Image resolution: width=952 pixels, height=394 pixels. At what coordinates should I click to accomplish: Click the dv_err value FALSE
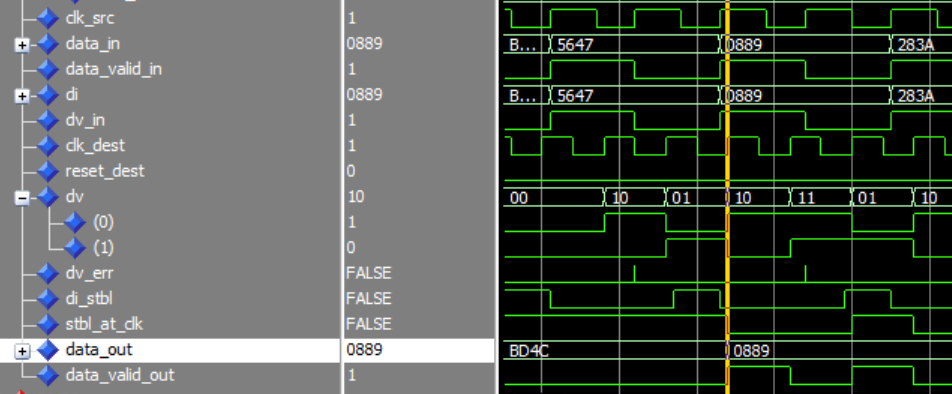[x=369, y=274]
